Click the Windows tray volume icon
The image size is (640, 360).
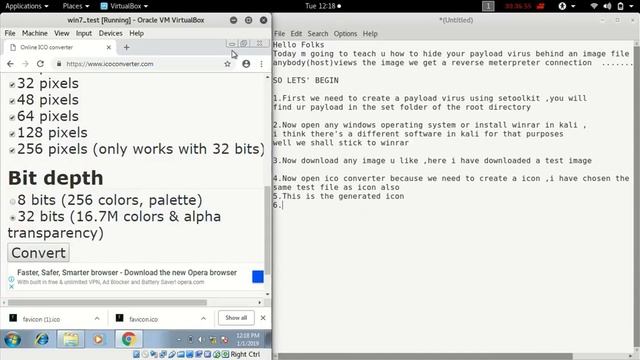click(201, 340)
